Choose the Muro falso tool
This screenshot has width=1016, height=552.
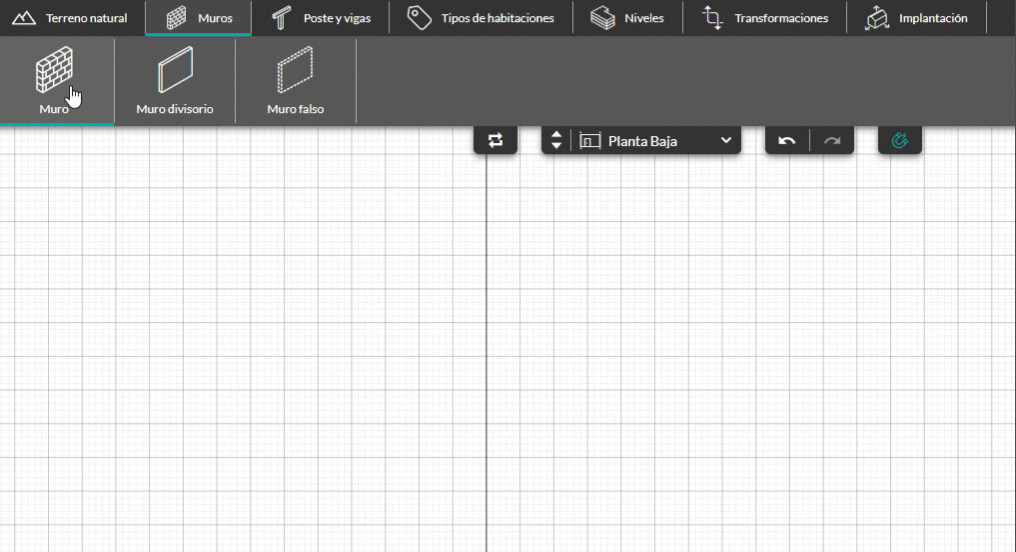pos(295,82)
